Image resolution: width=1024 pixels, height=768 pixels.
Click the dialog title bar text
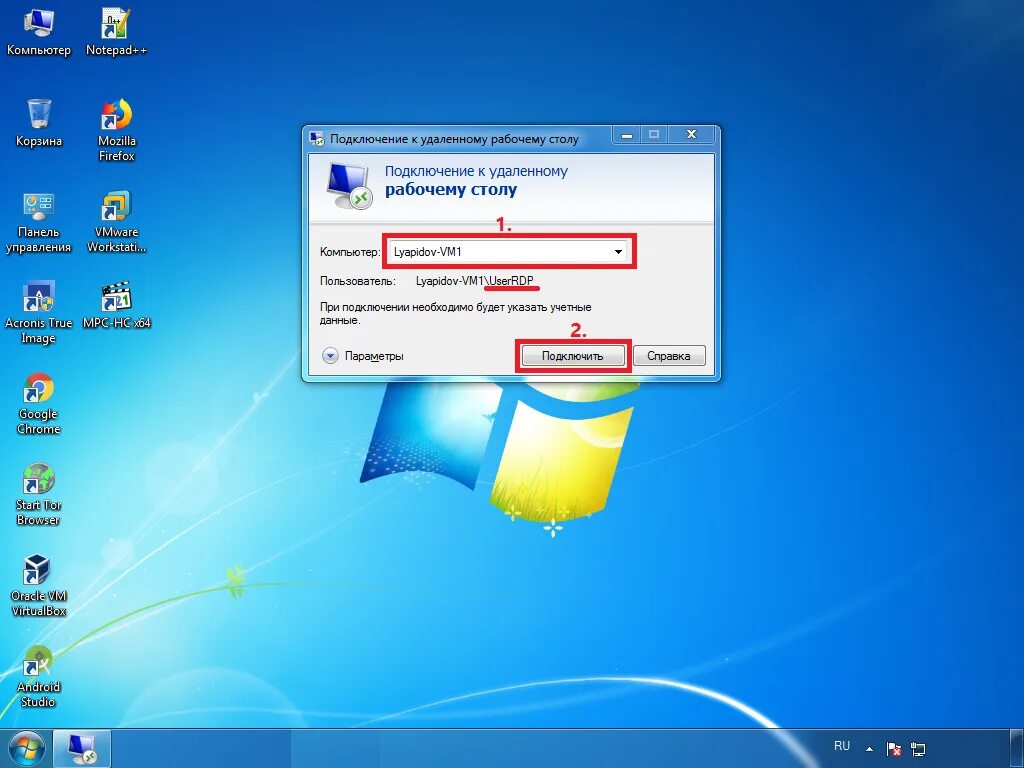[454, 139]
